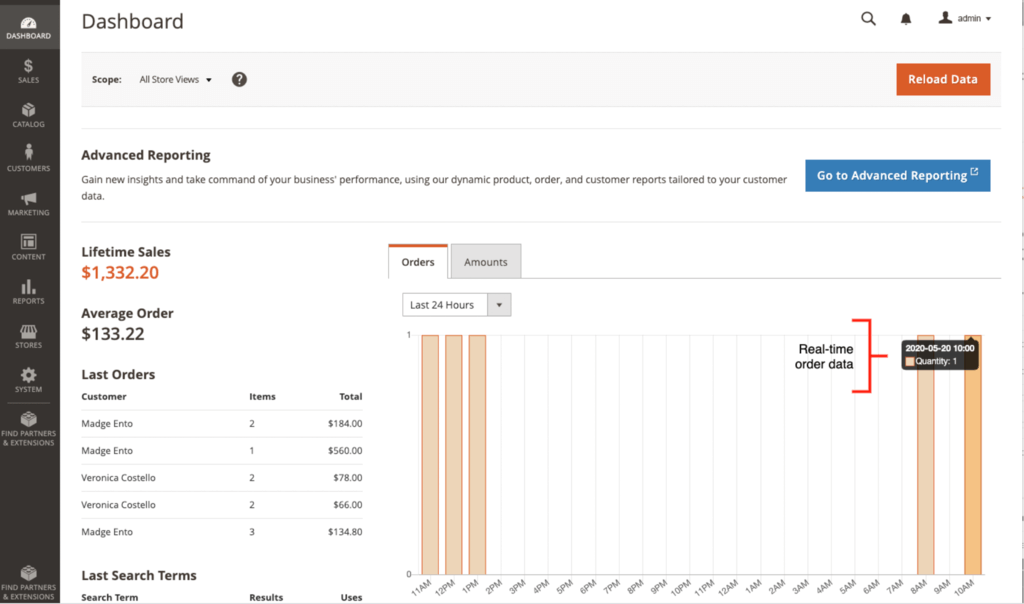Switch to the Amounts tab
The height and width of the screenshot is (604, 1024).
(486, 262)
